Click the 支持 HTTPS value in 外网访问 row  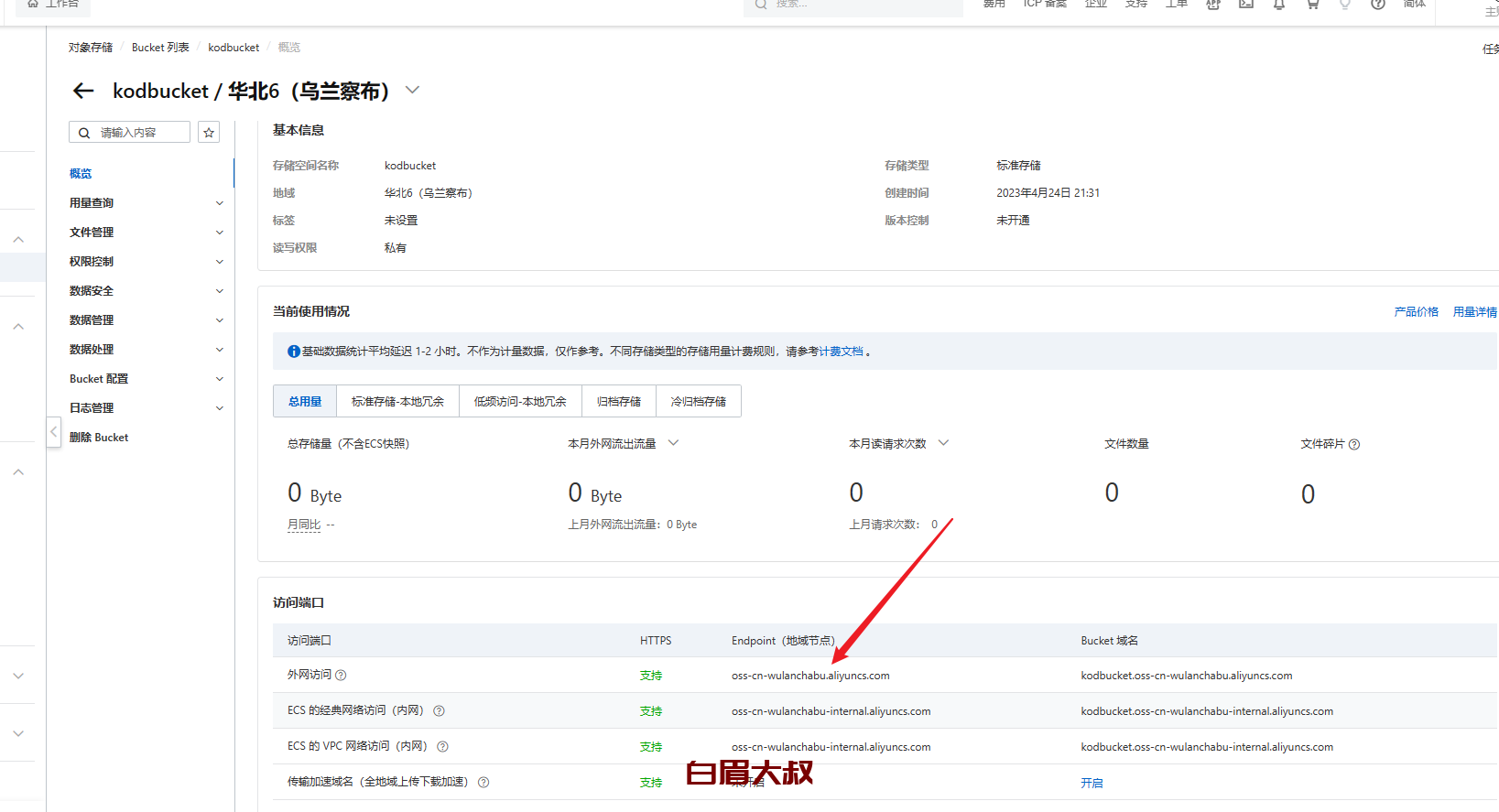click(651, 677)
